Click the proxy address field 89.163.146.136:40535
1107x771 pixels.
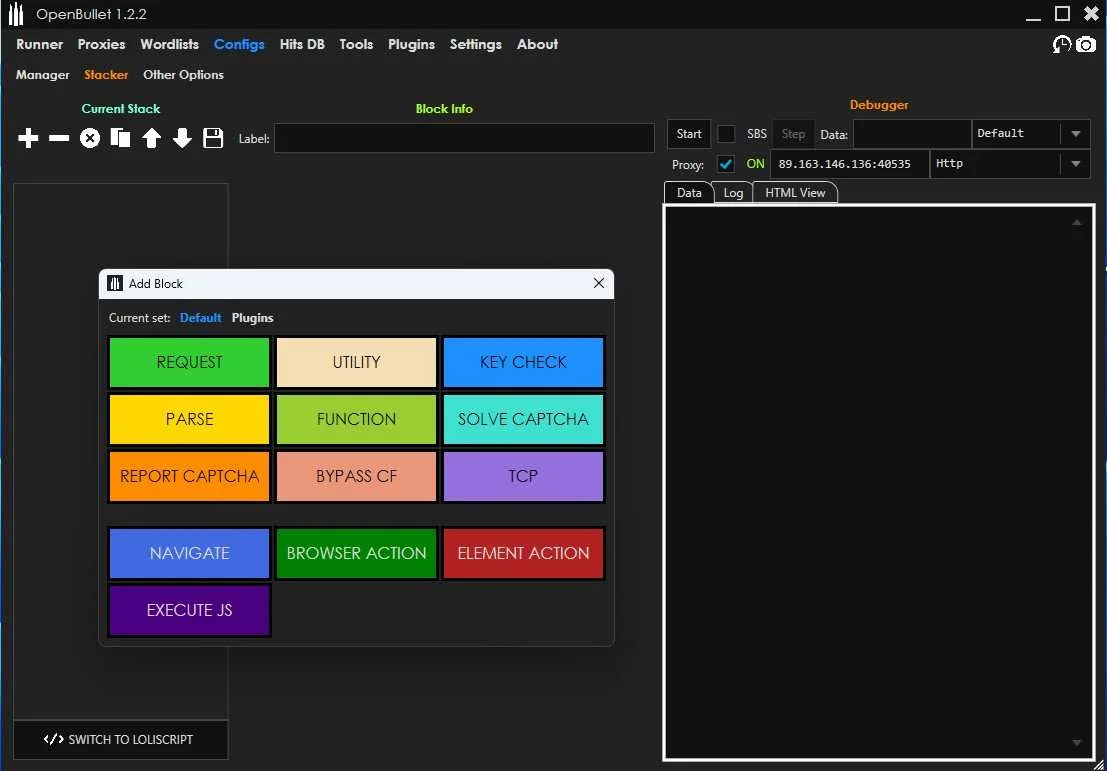pos(850,164)
